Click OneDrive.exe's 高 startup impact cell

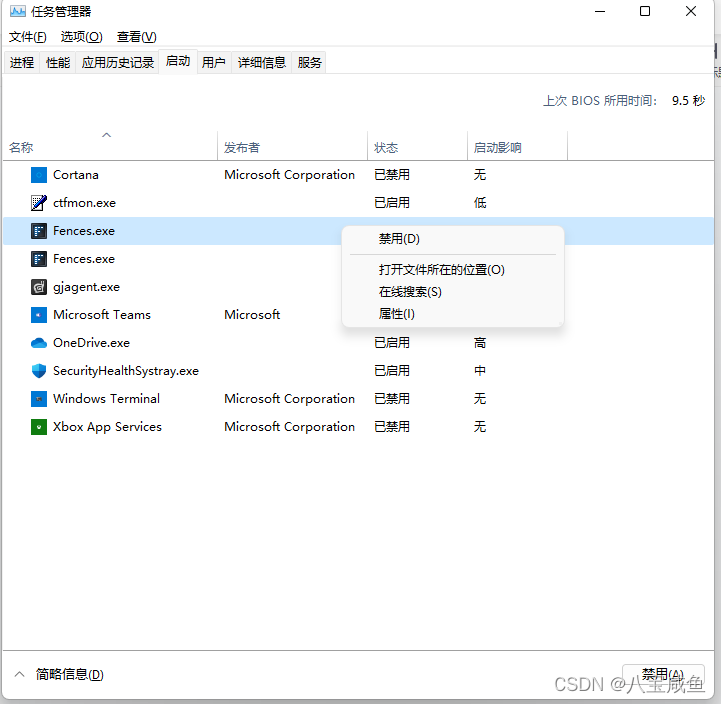(x=480, y=343)
